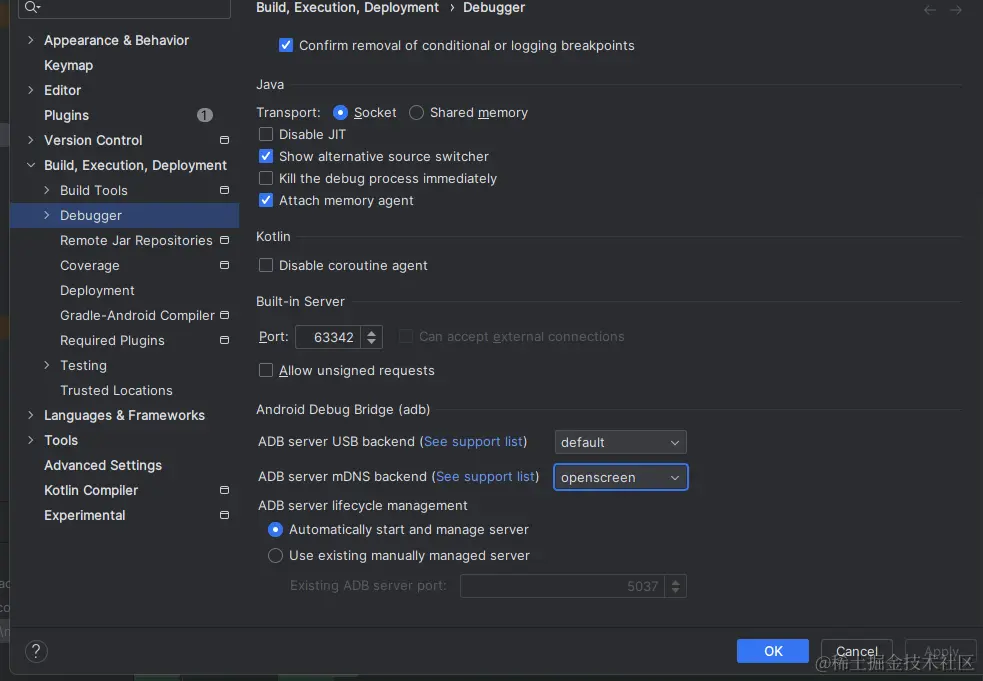Click project-level icon beside Remote Jar Repositories

click(224, 240)
